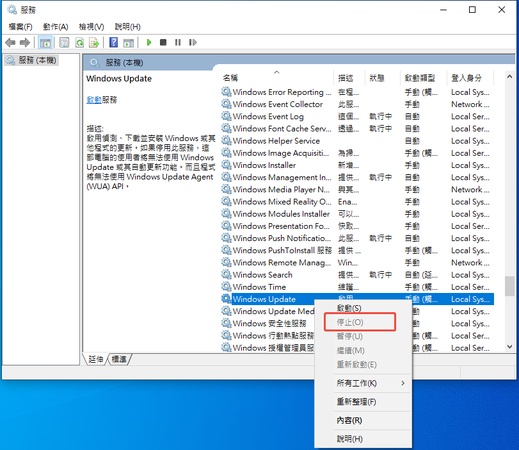
Task: Click gear icon of Windows Media Player Network
Action: click(226, 189)
